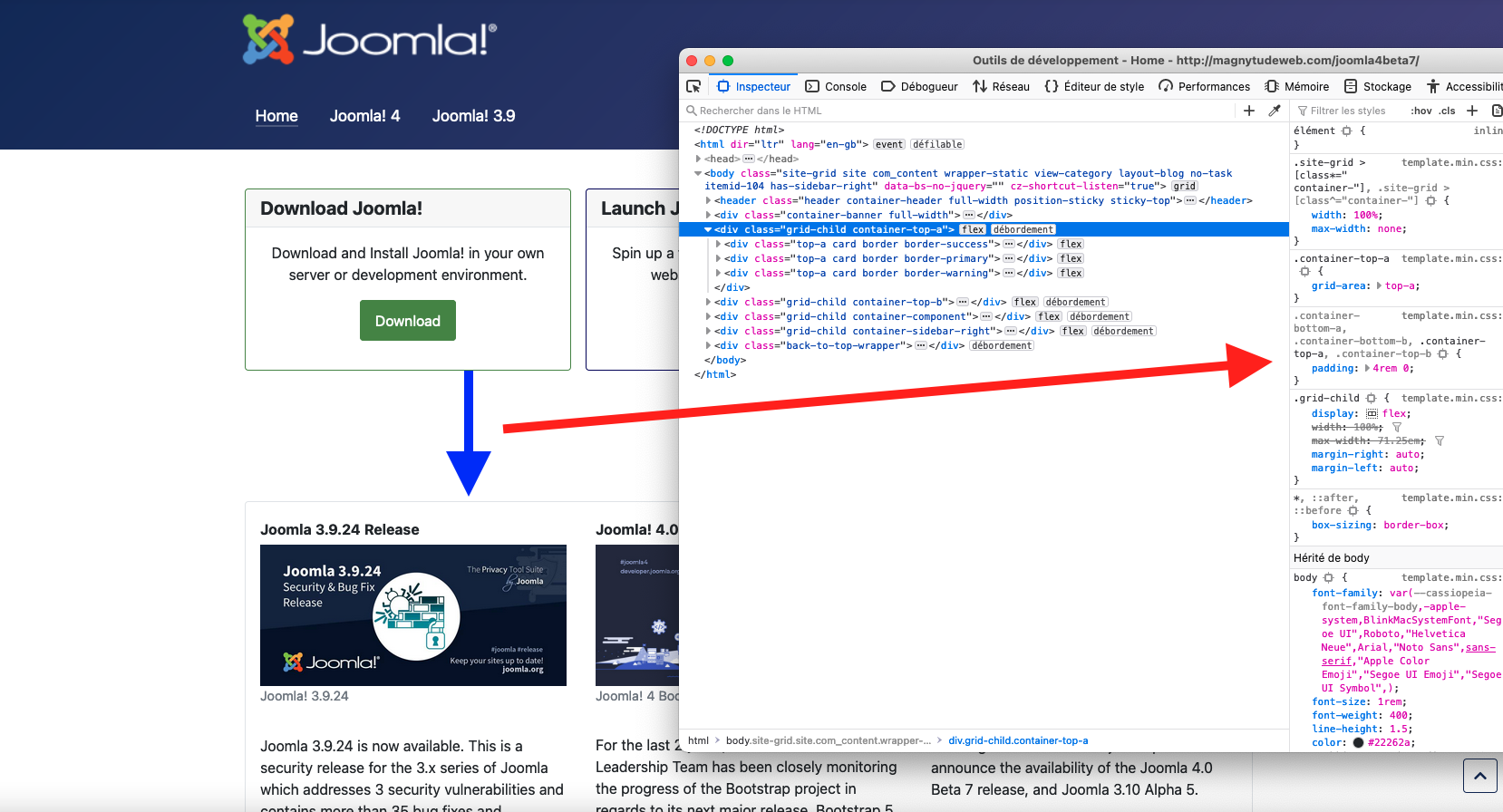The height and width of the screenshot is (812, 1503).
Task: Expand the header container-header node
Action: (708, 200)
